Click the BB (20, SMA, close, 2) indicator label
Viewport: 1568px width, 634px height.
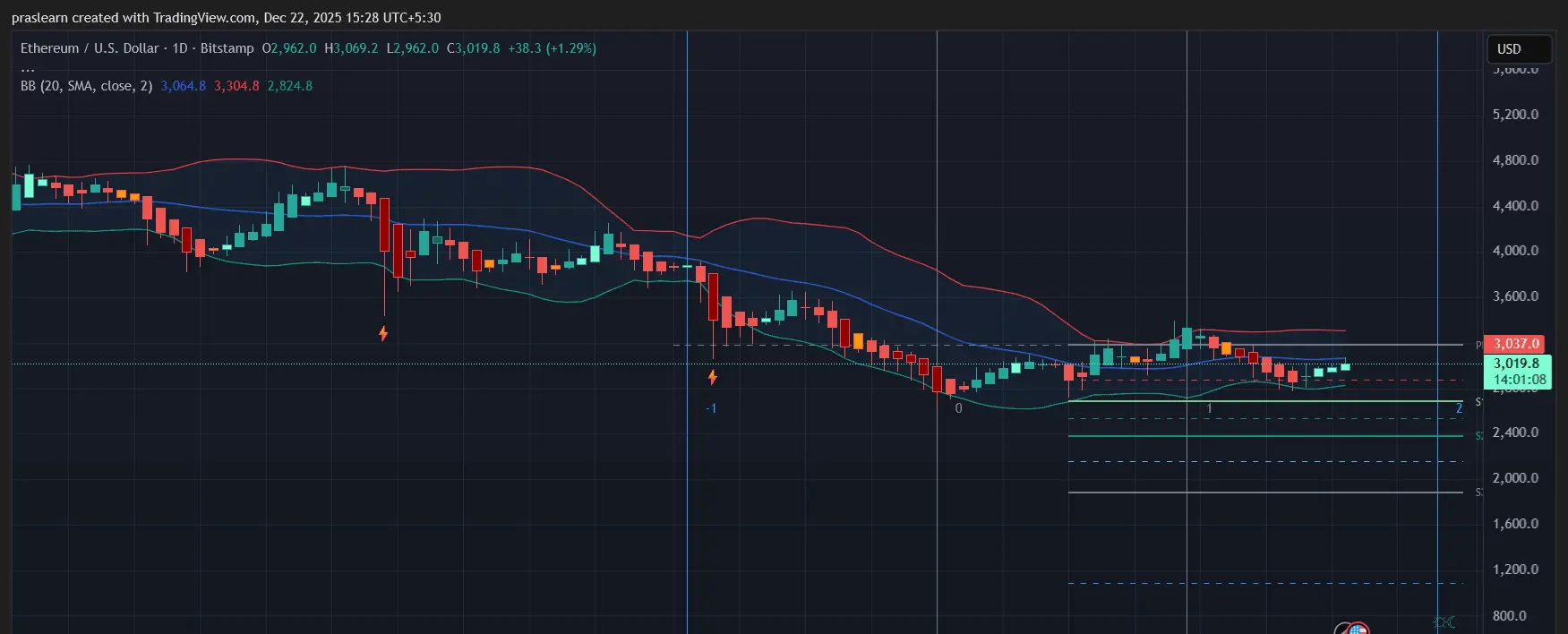pos(86,86)
